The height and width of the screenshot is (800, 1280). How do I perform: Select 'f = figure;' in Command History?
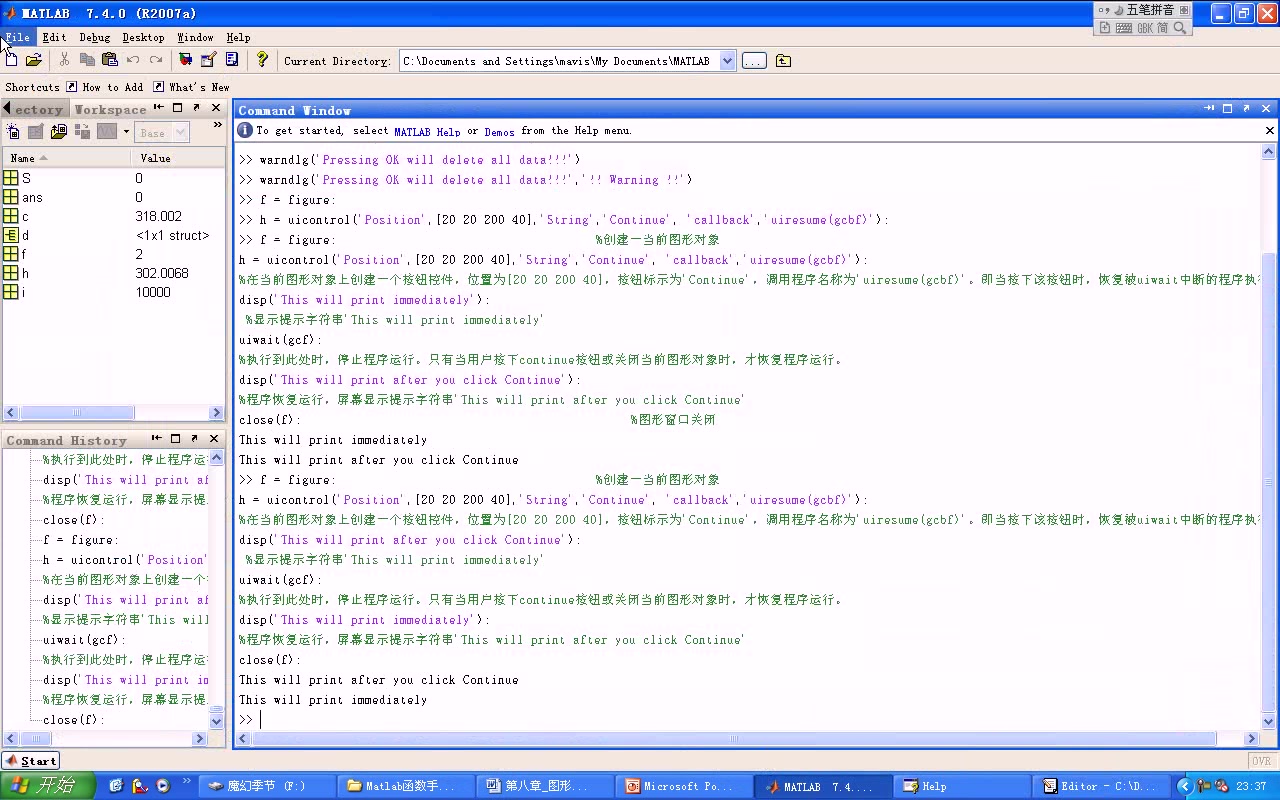81,540
